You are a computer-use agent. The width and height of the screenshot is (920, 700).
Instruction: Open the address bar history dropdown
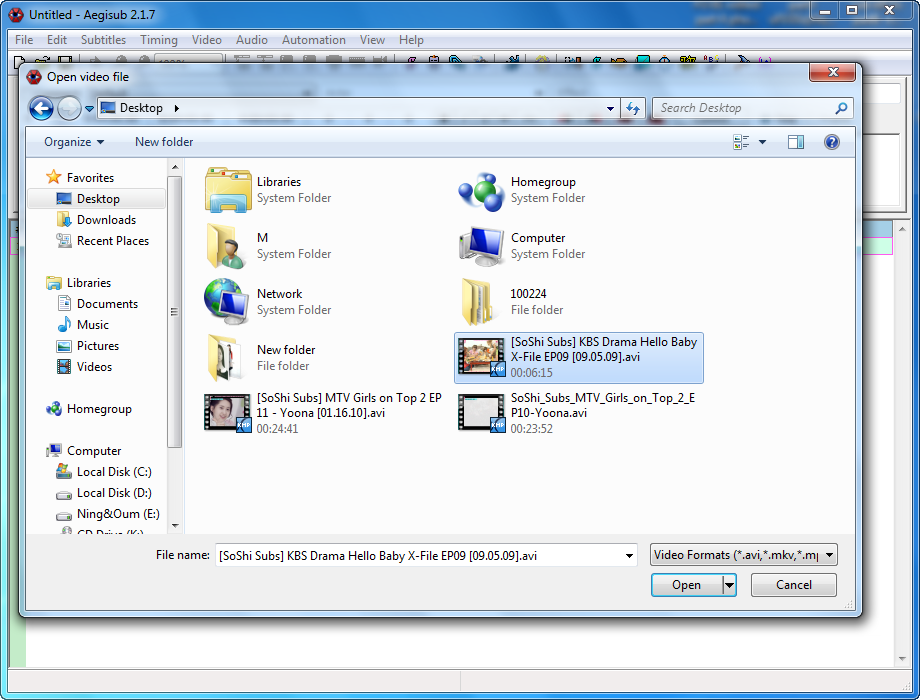pos(610,109)
